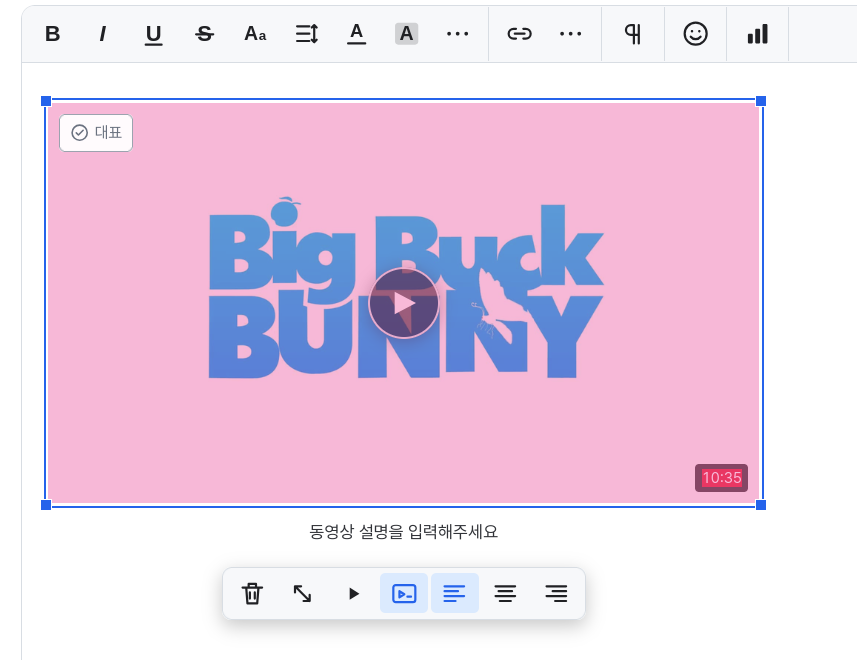857x660 pixels.
Task: Open the text color picker
Action: tap(356, 34)
